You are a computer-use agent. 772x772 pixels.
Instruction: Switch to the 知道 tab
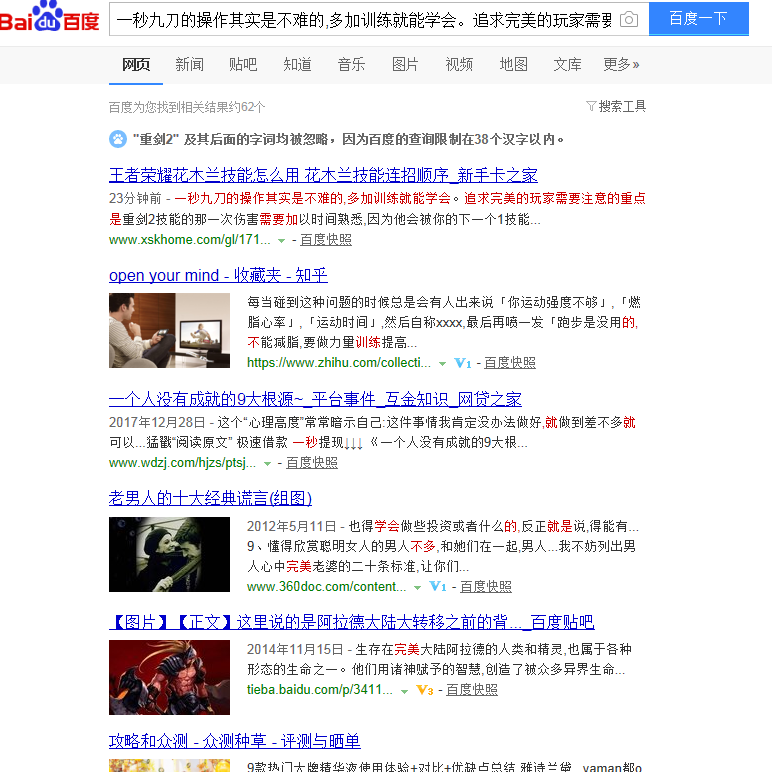(x=297, y=64)
